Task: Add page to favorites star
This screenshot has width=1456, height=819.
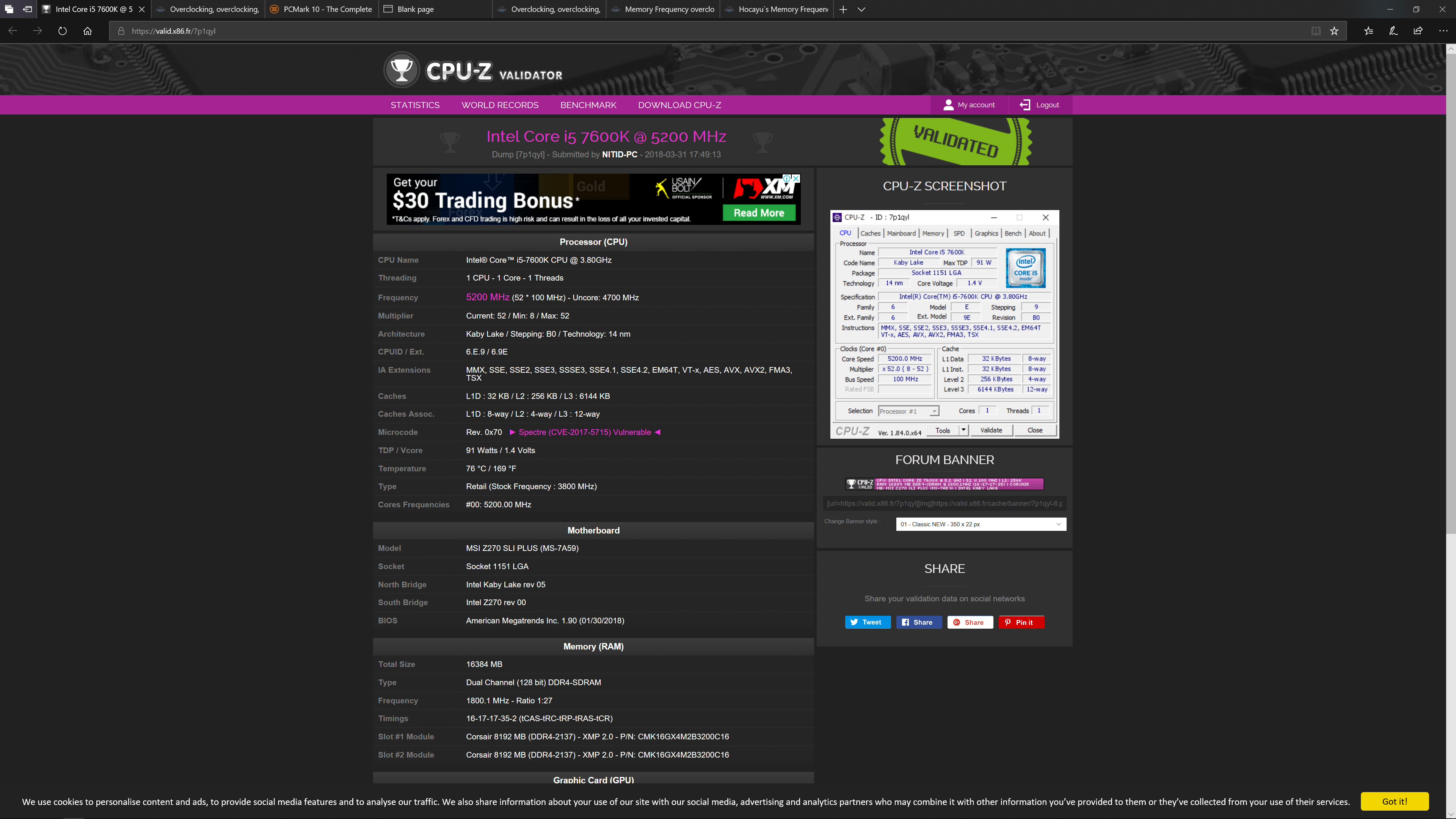Action: click(1334, 31)
